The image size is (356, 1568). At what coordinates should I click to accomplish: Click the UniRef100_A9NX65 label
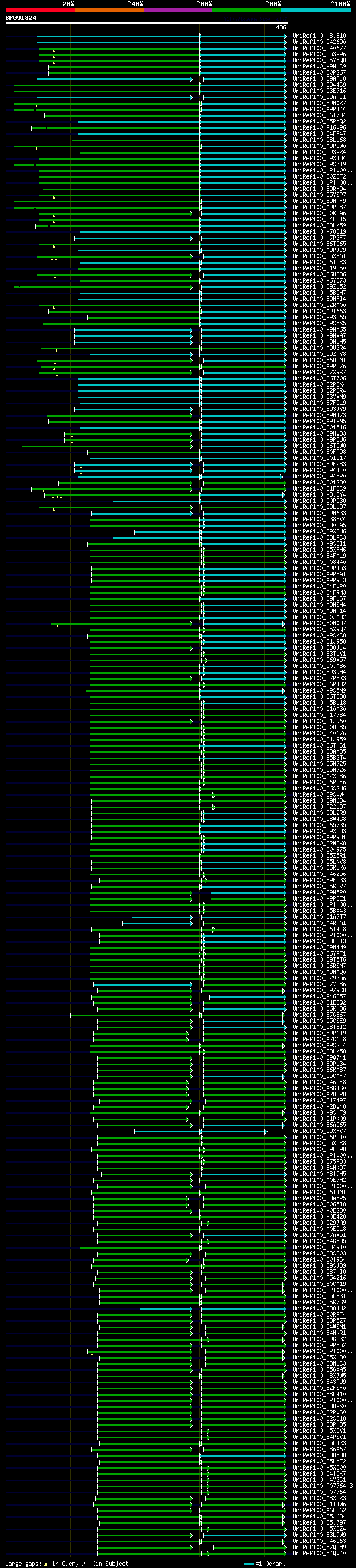point(319,330)
